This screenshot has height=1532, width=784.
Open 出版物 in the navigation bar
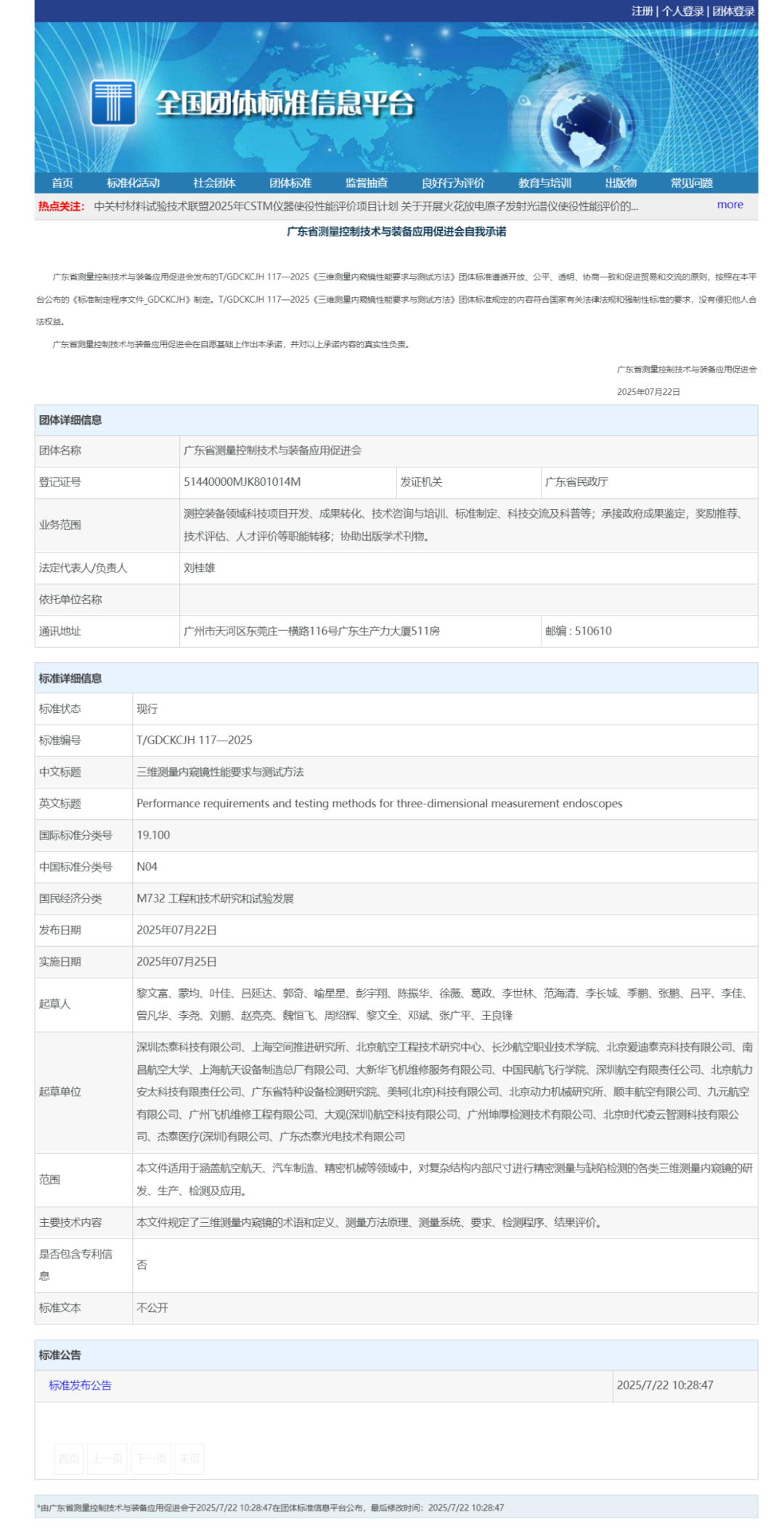pos(621,183)
